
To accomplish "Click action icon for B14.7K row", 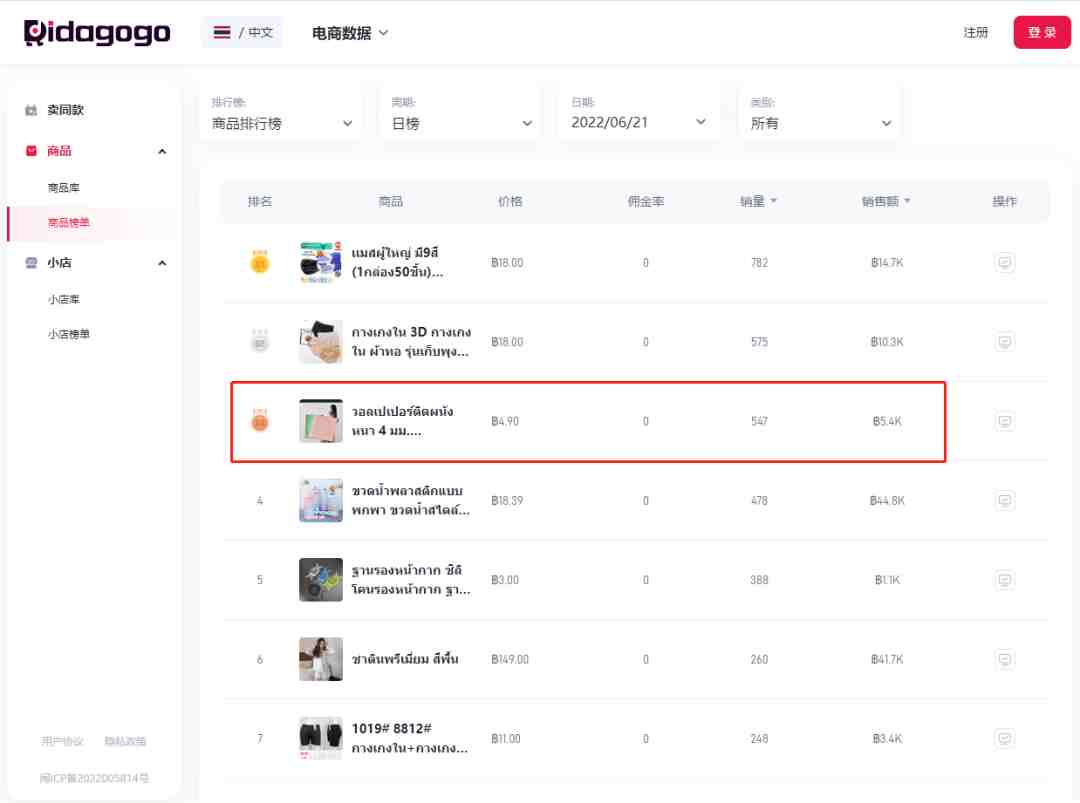I will click(x=1004, y=262).
